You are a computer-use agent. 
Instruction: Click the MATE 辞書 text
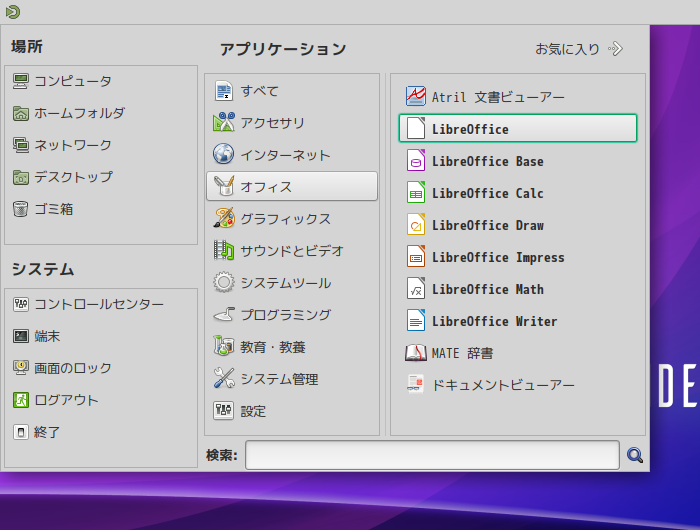pos(462,353)
